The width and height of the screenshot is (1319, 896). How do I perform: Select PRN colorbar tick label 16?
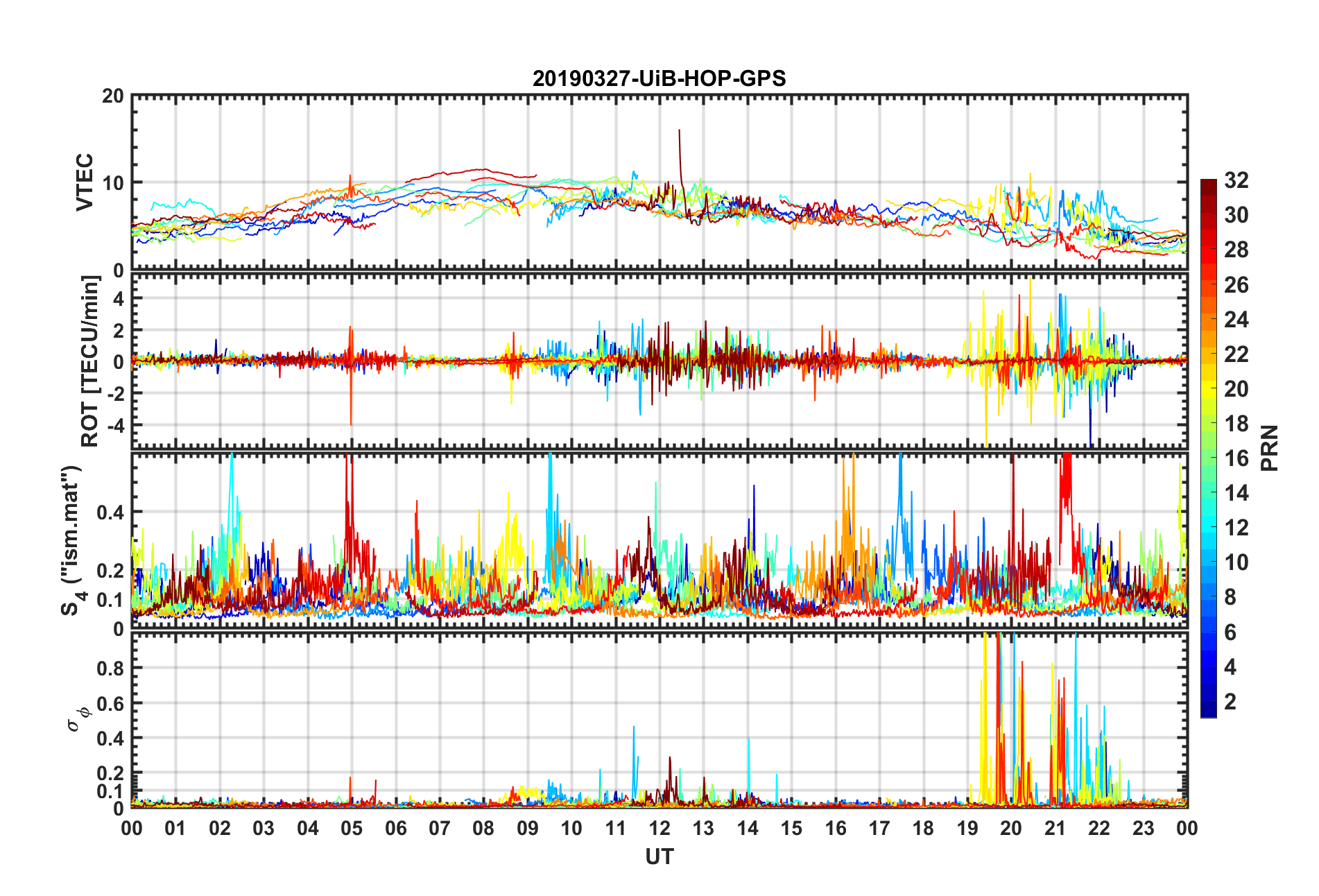pyautogui.click(x=1236, y=458)
